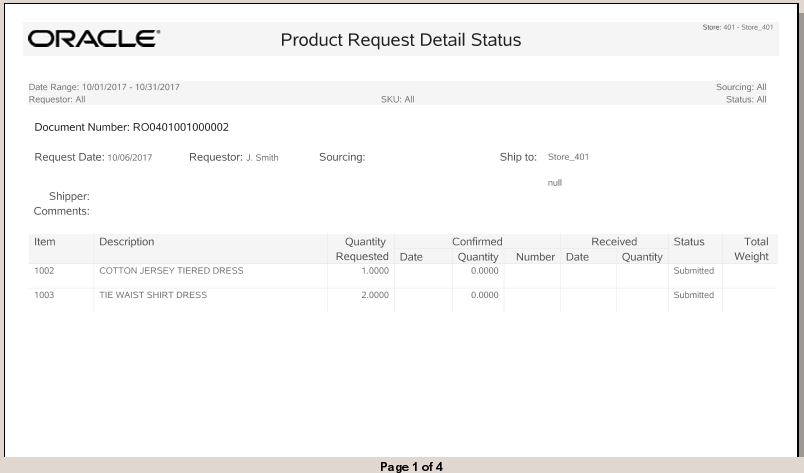Viewport: 804px width, 473px height.
Task: Select the Date Range 10/01/2017 - 10/31/2017 text
Action: click(104, 87)
